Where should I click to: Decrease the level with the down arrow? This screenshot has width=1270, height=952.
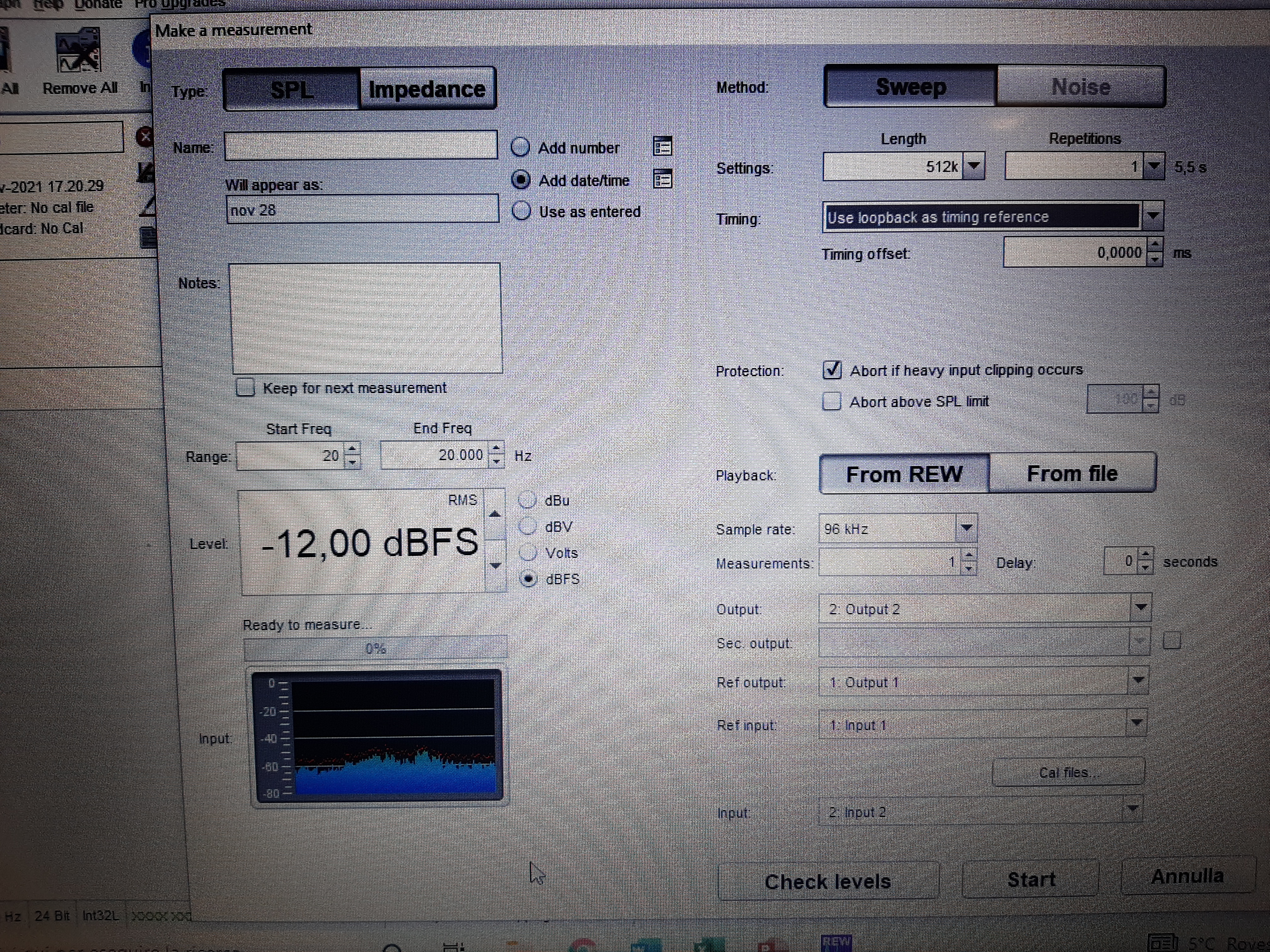point(496,565)
